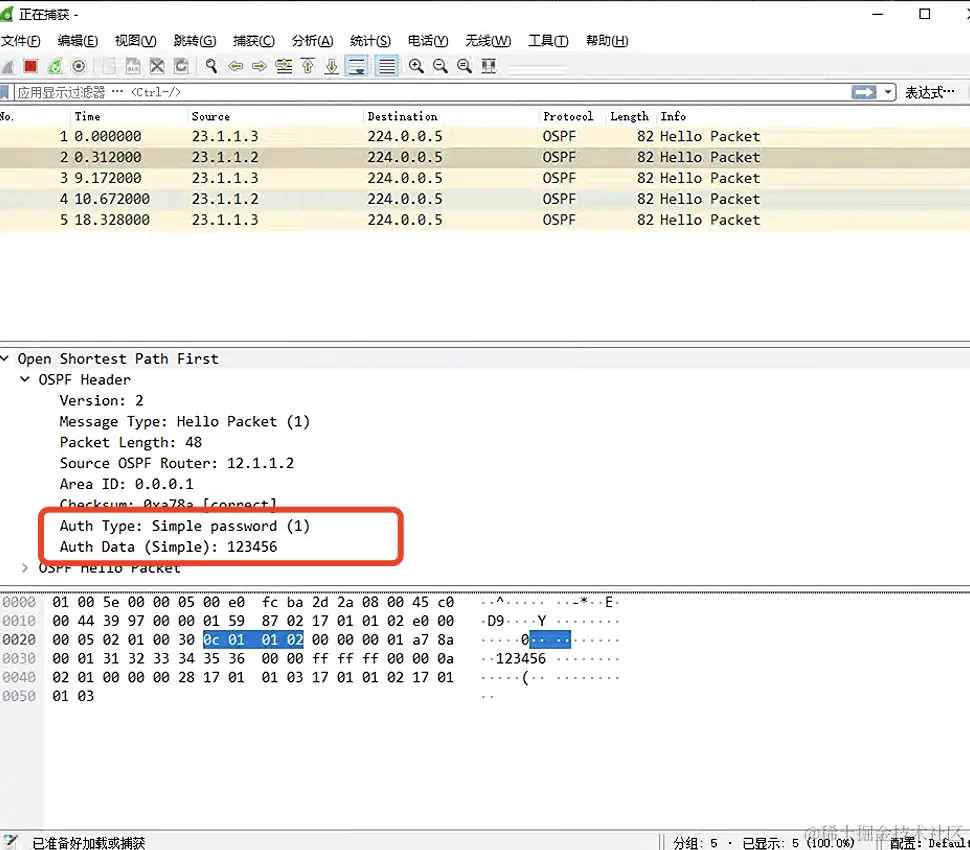Sort packets by the Source column header
Viewport: 970px width, 850px height.
click(x=275, y=116)
